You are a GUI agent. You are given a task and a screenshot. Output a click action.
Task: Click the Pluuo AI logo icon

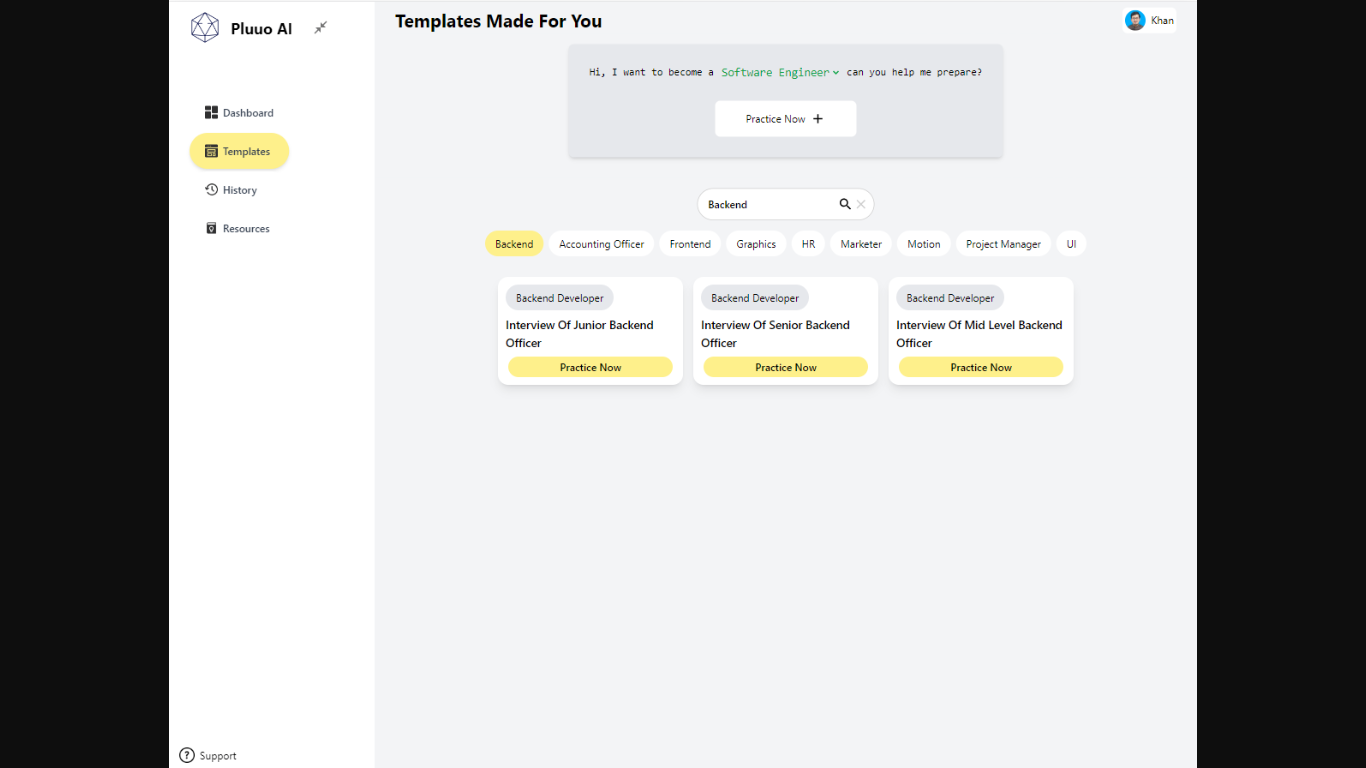click(205, 28)
